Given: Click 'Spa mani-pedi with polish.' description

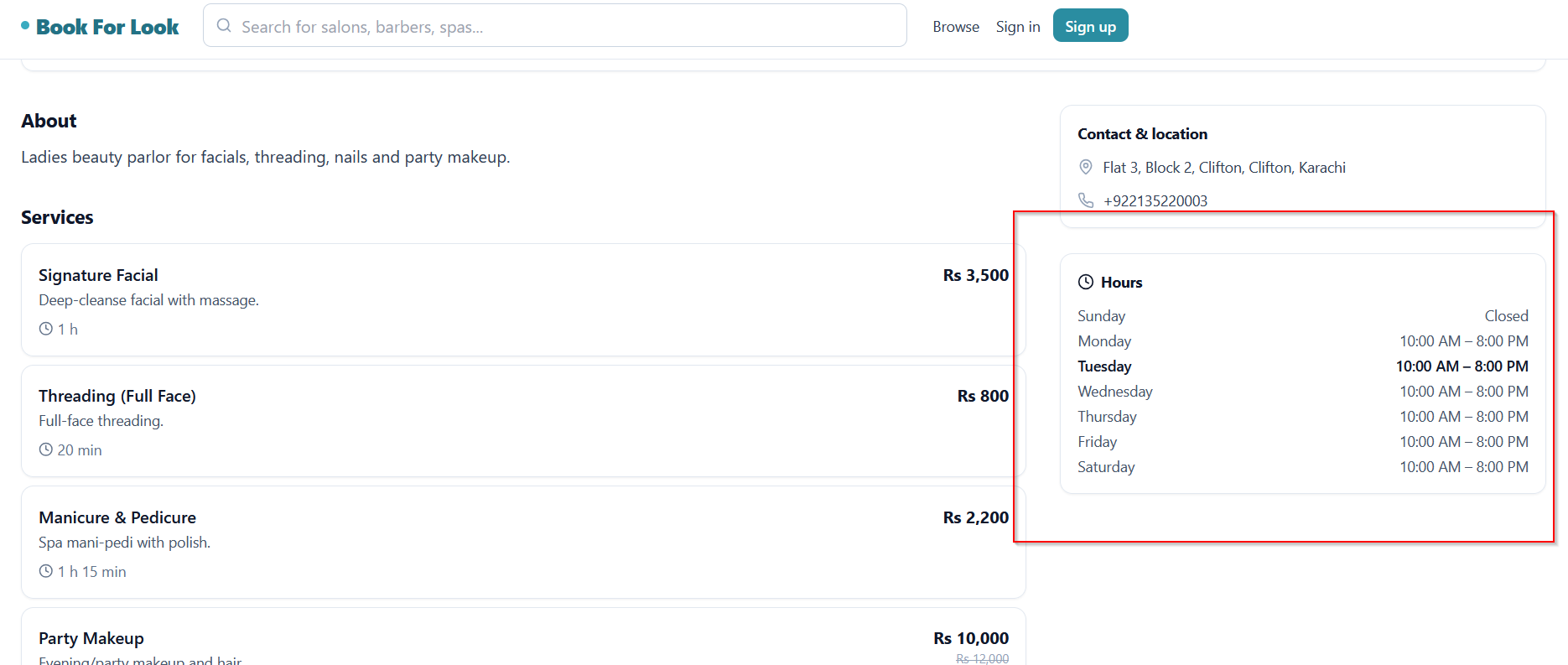Looking at the screenshot, I should 124,543.
